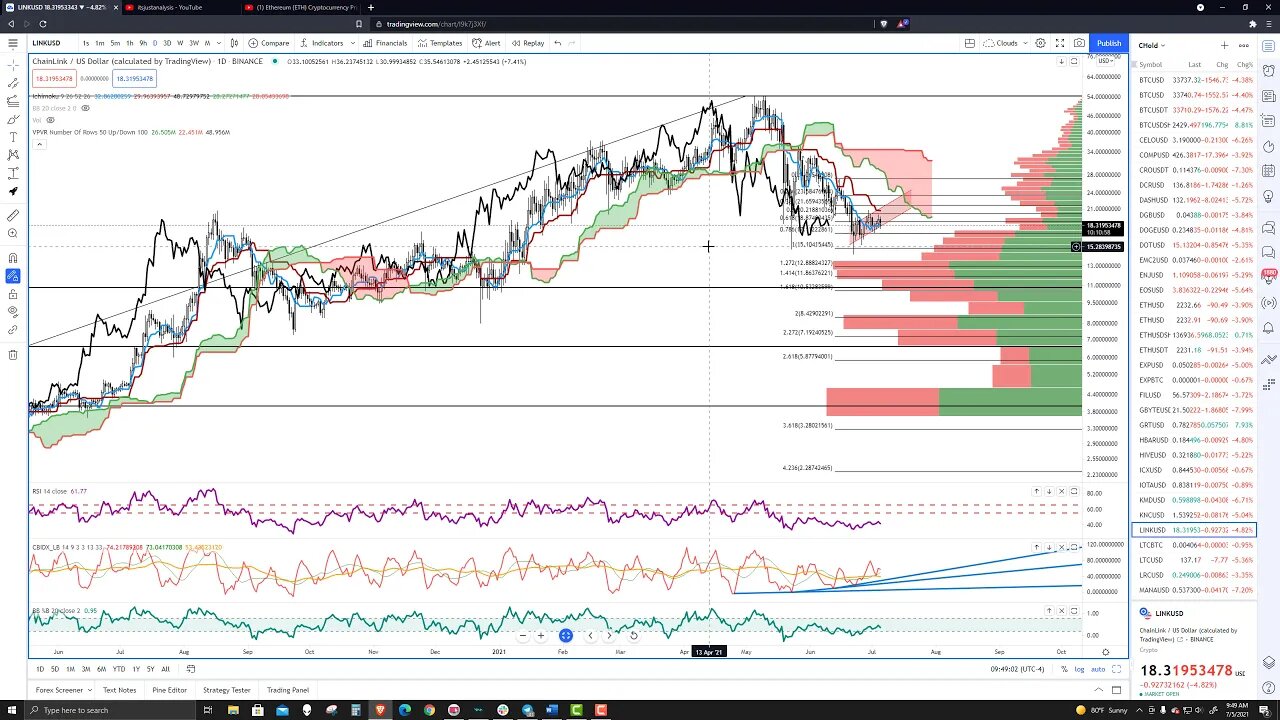
Task: Open the candlestick chart style selector
Action: click(x=234, y=43)
